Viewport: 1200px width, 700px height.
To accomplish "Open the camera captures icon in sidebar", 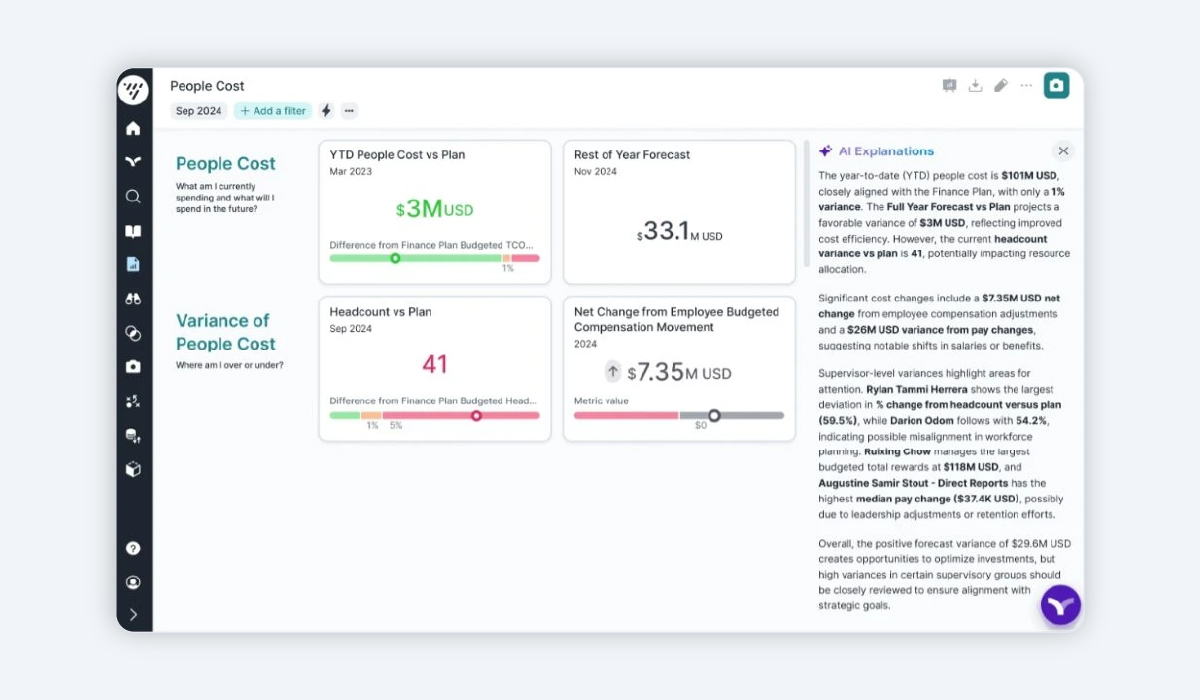I will (x=133, y=367).
